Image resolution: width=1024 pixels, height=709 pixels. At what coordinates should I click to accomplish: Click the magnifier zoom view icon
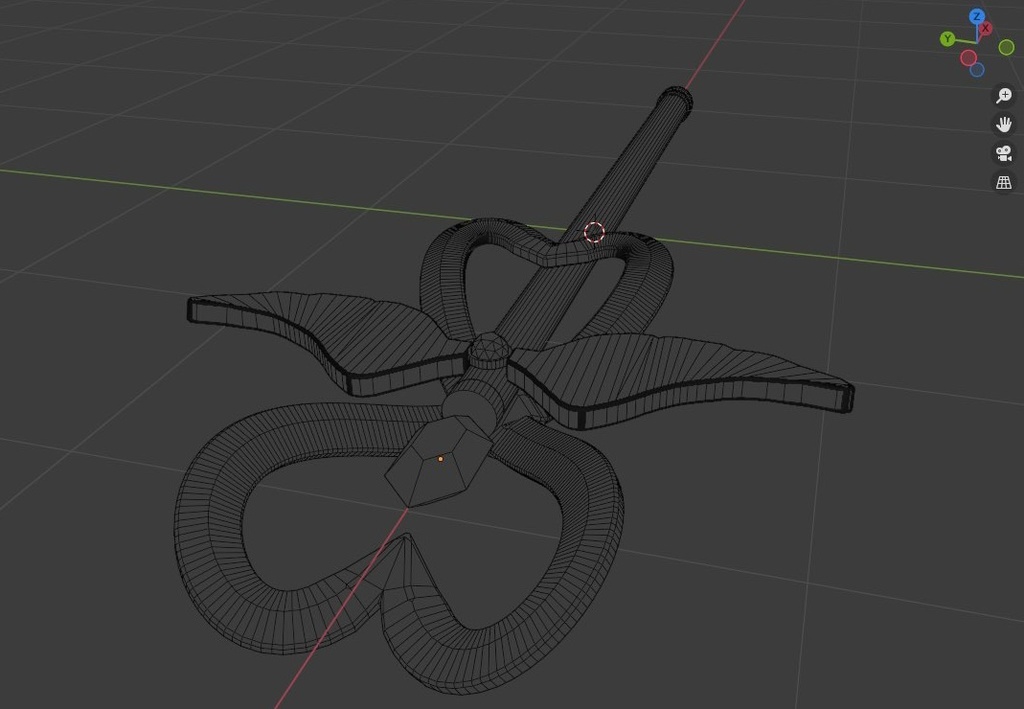(x=1004, y=95)
